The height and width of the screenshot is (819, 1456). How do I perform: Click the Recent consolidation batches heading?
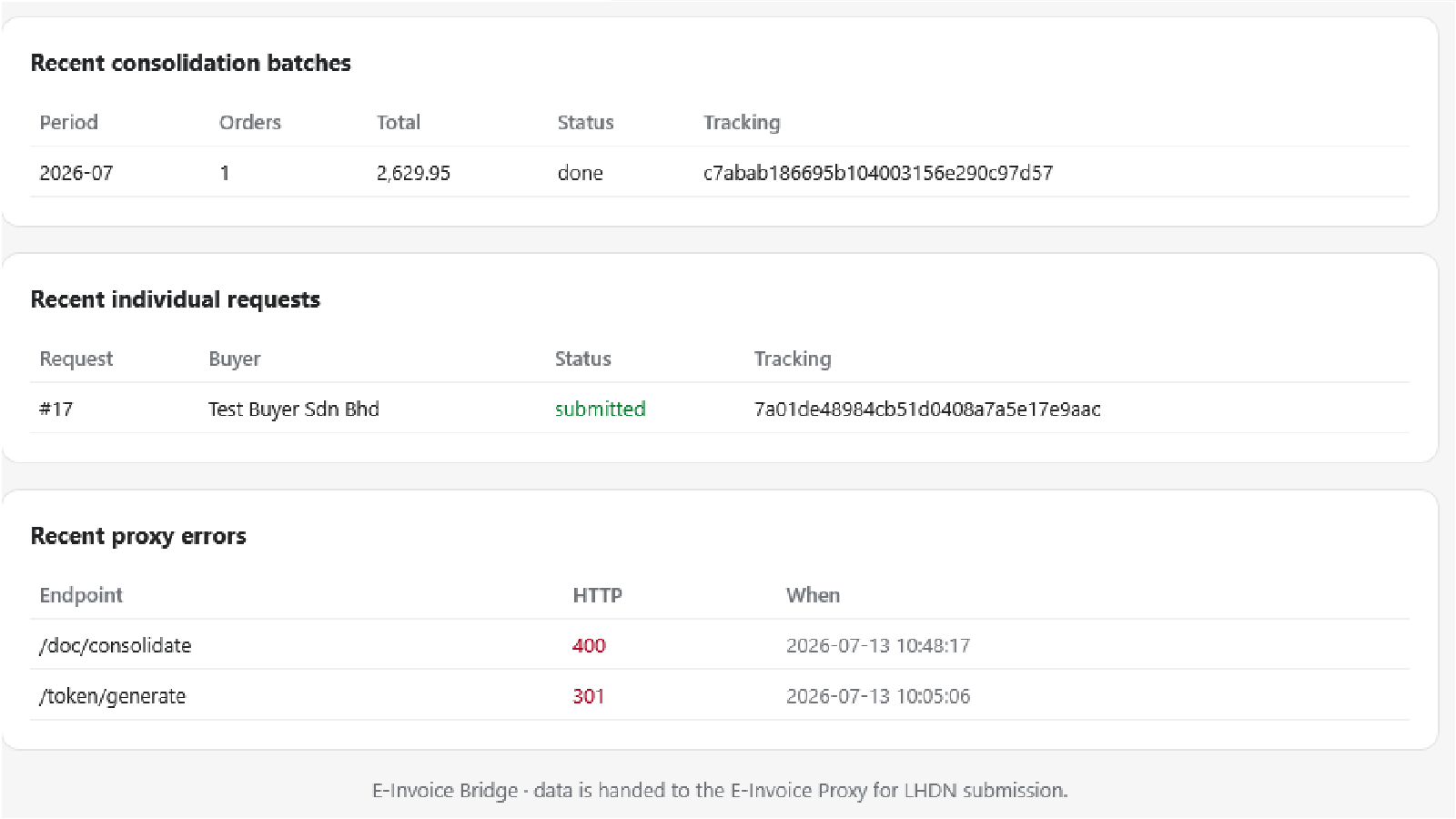191,63
